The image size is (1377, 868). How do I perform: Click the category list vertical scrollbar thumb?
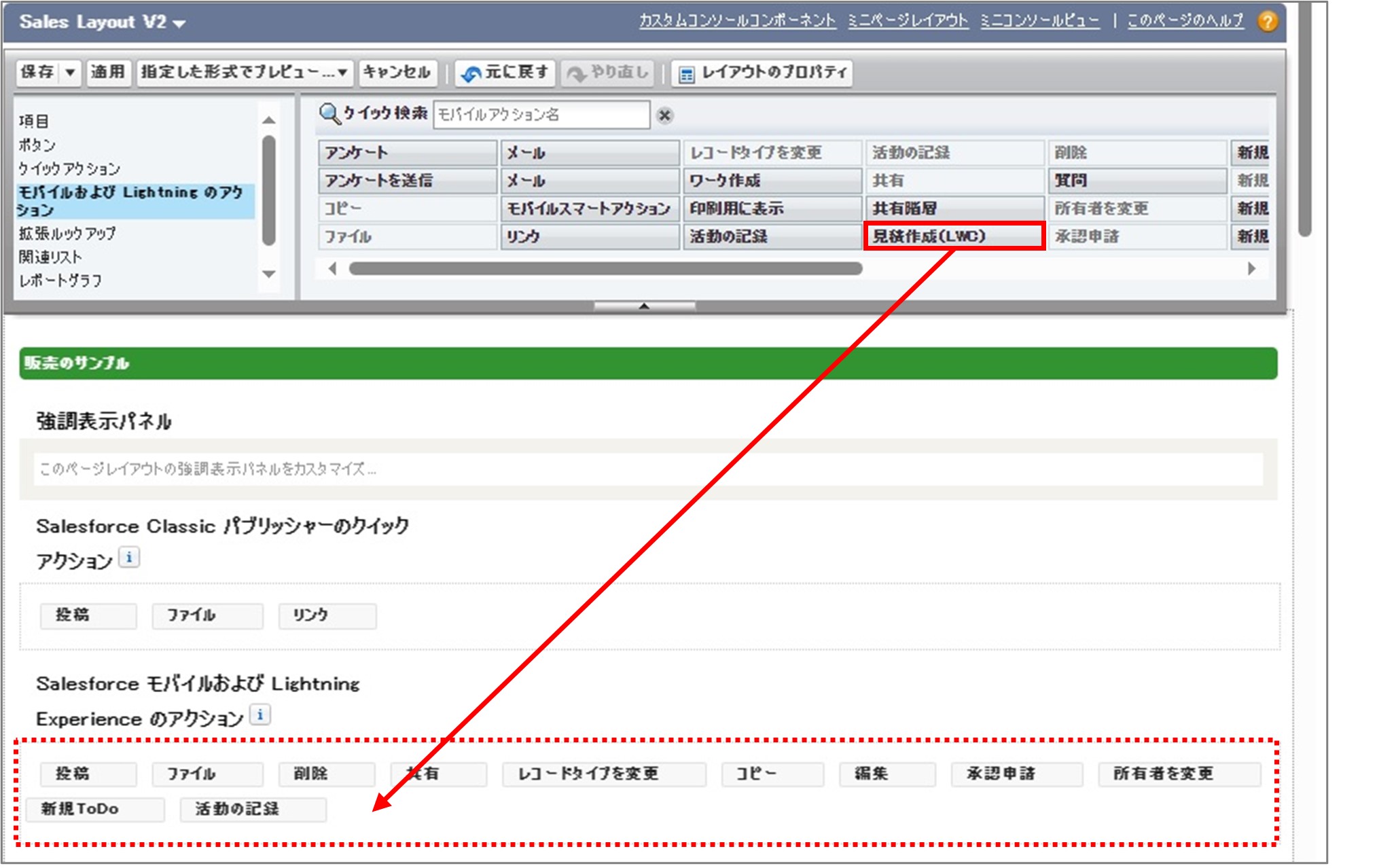coord(269,190)
